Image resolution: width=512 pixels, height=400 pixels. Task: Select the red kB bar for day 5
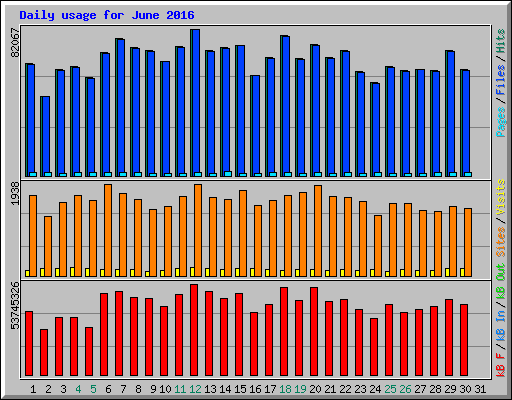(x=89, y=351)
